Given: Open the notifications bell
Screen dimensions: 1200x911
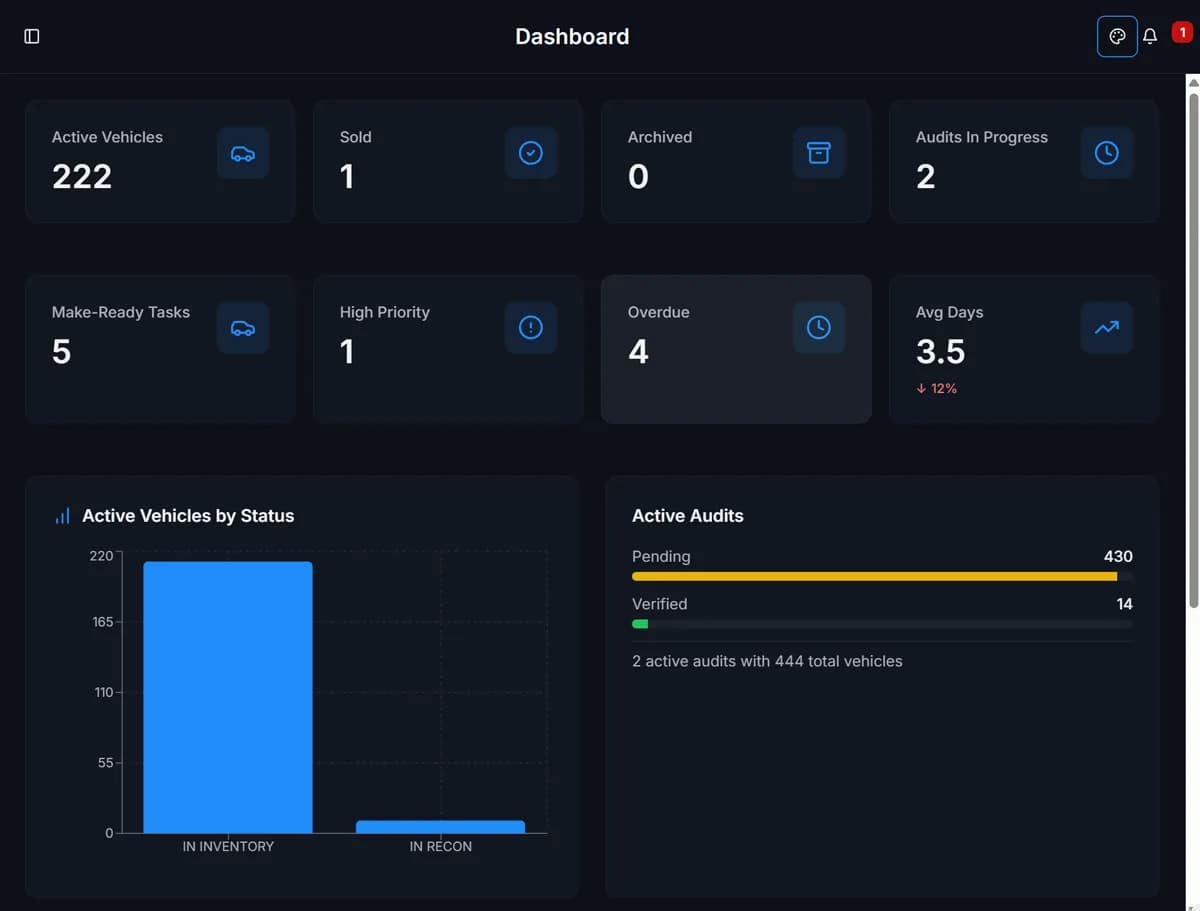Looking at the screenshot, I should click(1149, 36).
